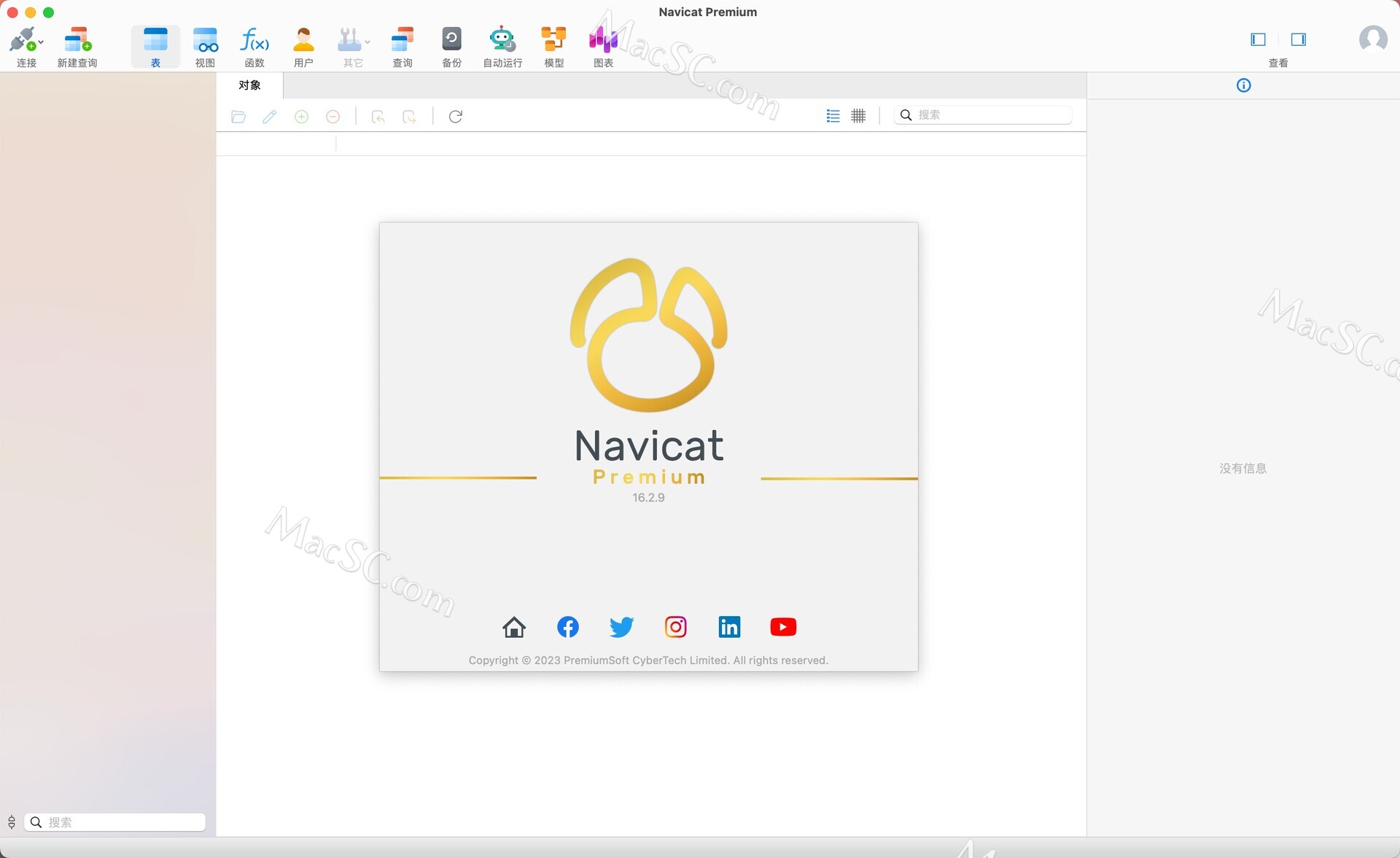Select the 表 tables toolbar icon
This screenshot has height=858, width=1400.
pos(155,39)
